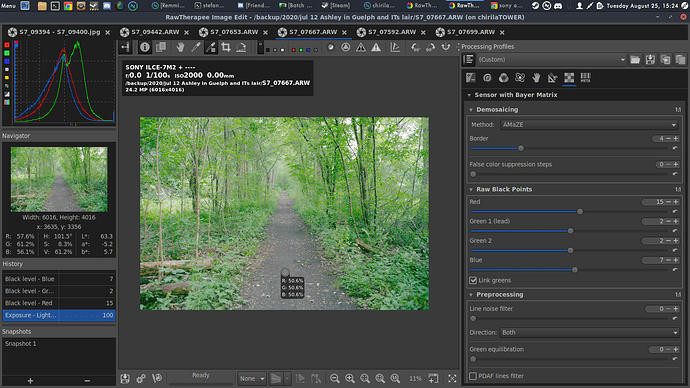Open the demosaicing Method dropdown AMaZE

[589, 125]
